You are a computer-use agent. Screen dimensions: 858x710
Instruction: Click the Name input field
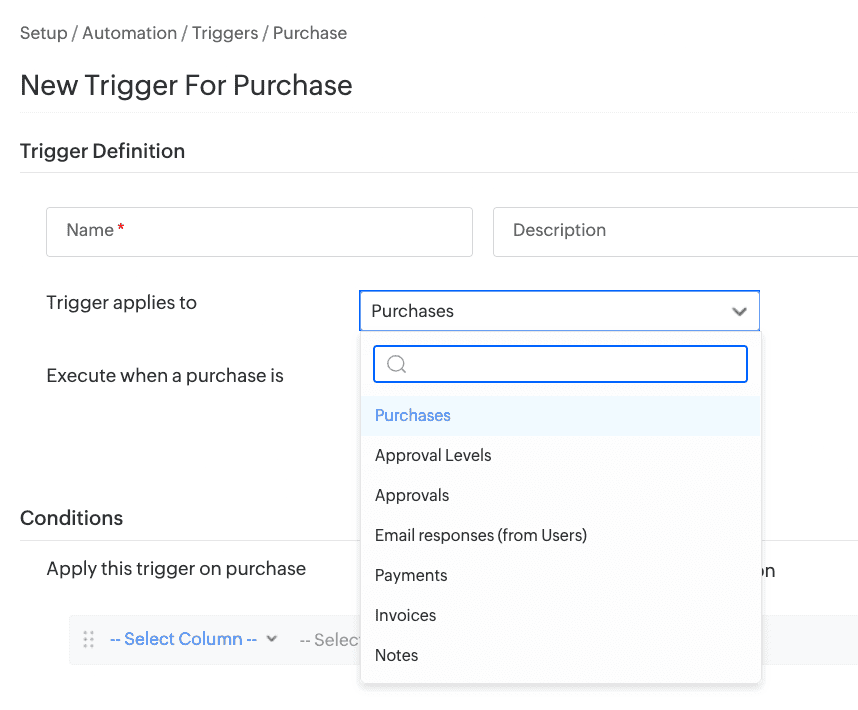pyautogui.click(x=259, y=232)
